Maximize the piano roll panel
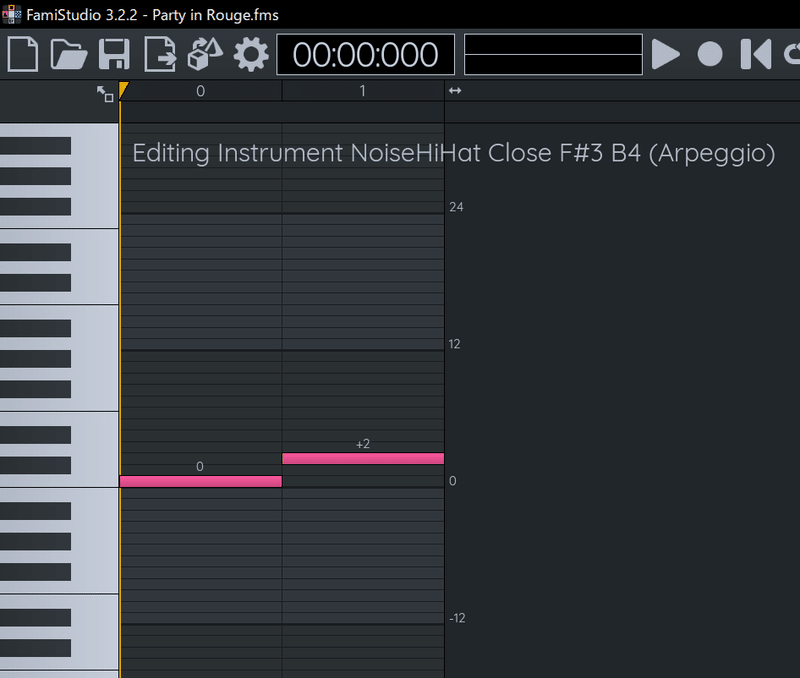The height and width of the screenshot is (678, 800). pyautogui.click(x=105, y=93)
